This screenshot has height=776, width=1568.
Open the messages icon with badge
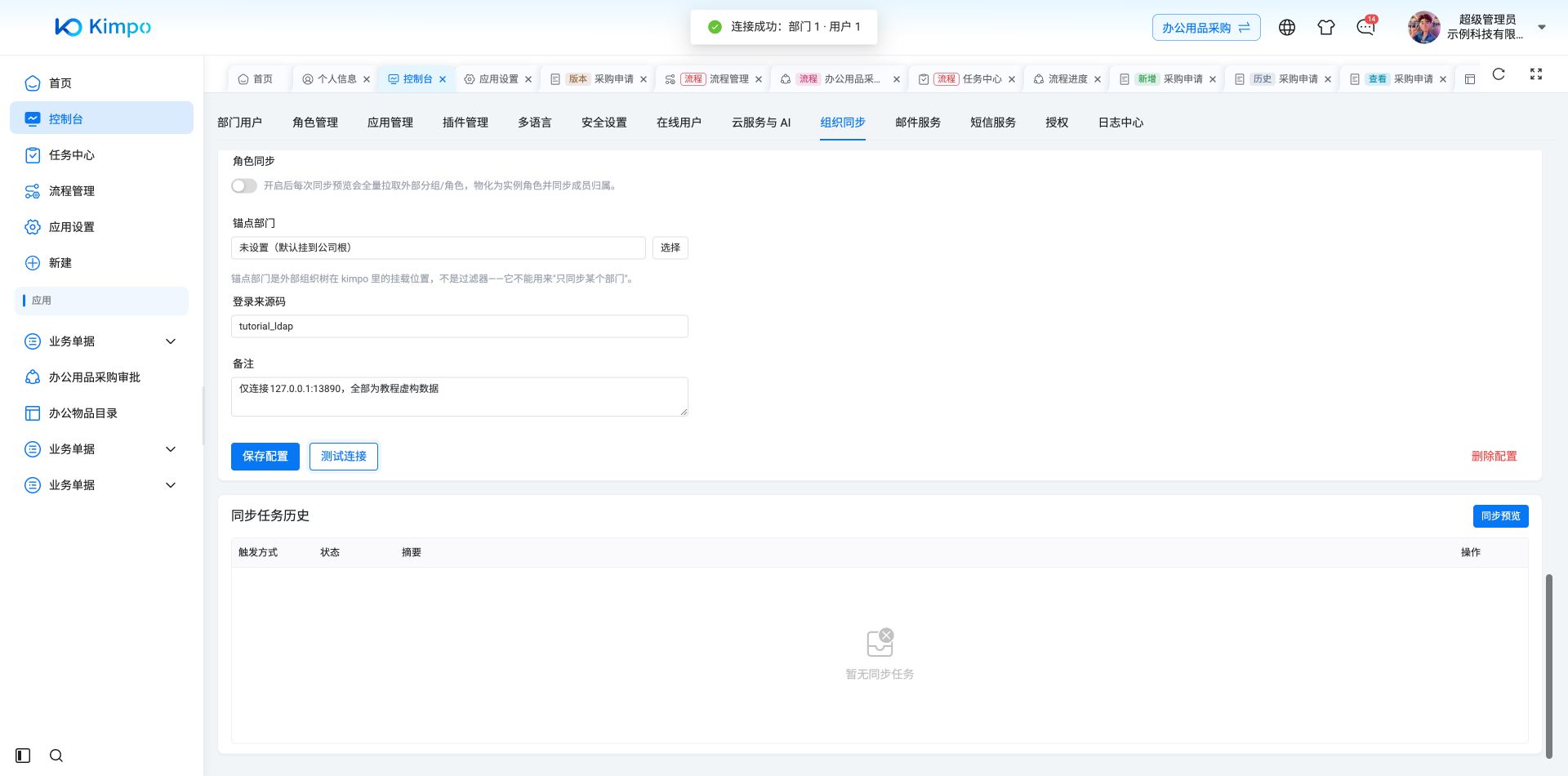click(1365, 26)
